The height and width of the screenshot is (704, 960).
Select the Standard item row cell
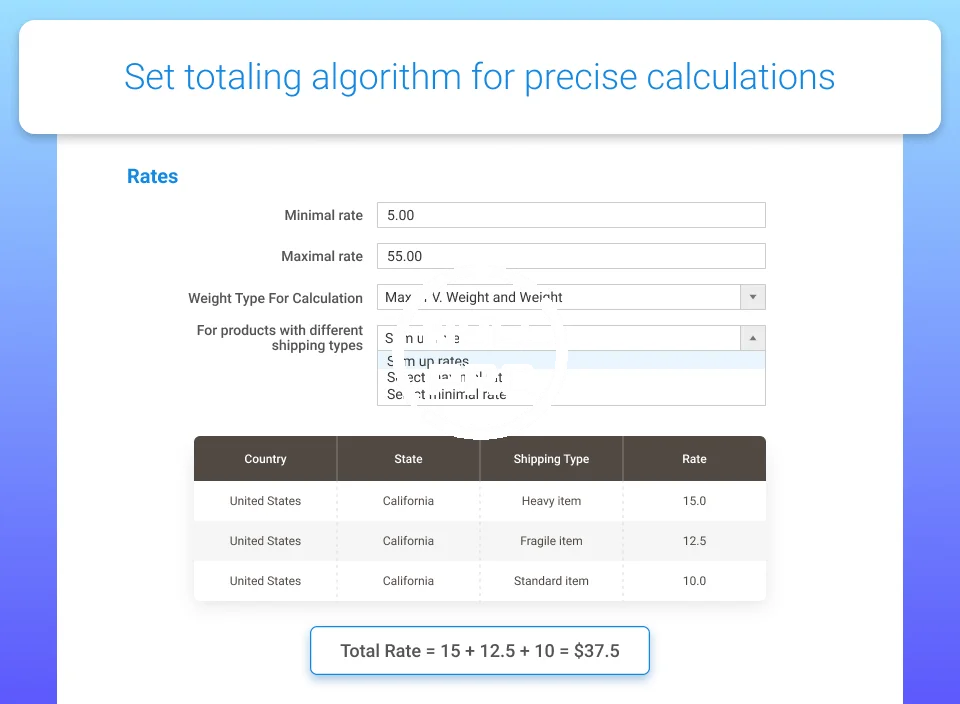[551, 581]
